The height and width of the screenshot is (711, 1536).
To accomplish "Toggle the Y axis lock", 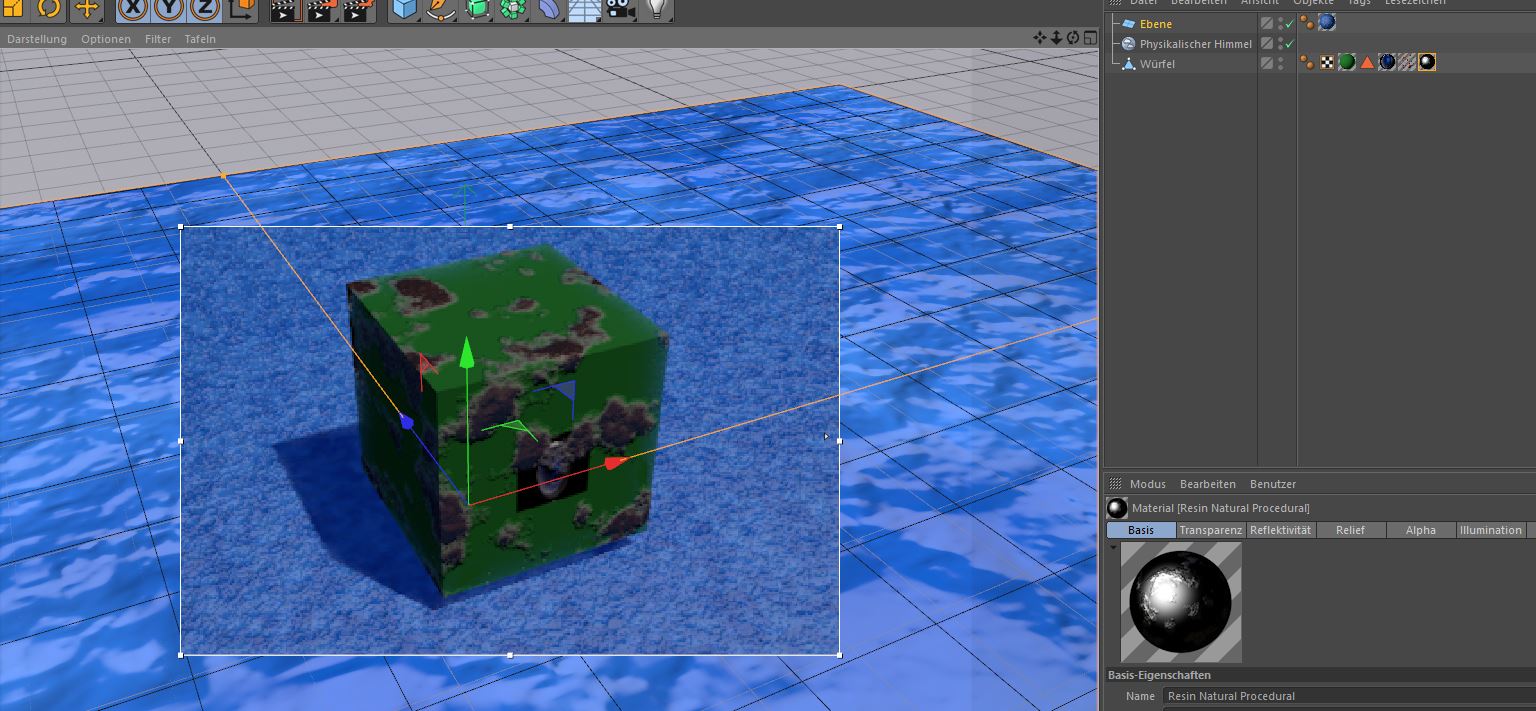I will [x=169, y=9].
